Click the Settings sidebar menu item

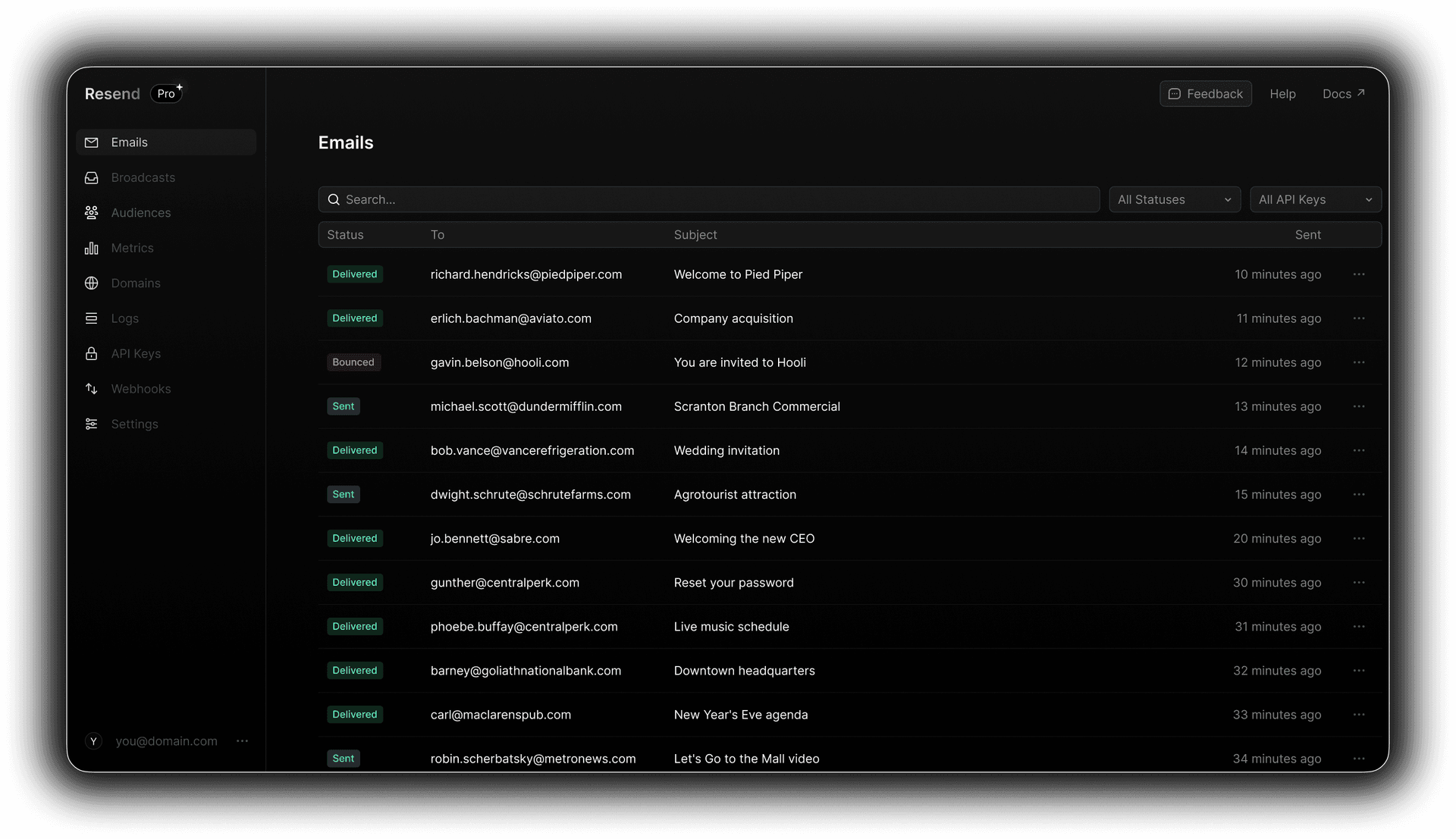pos(134,423)
